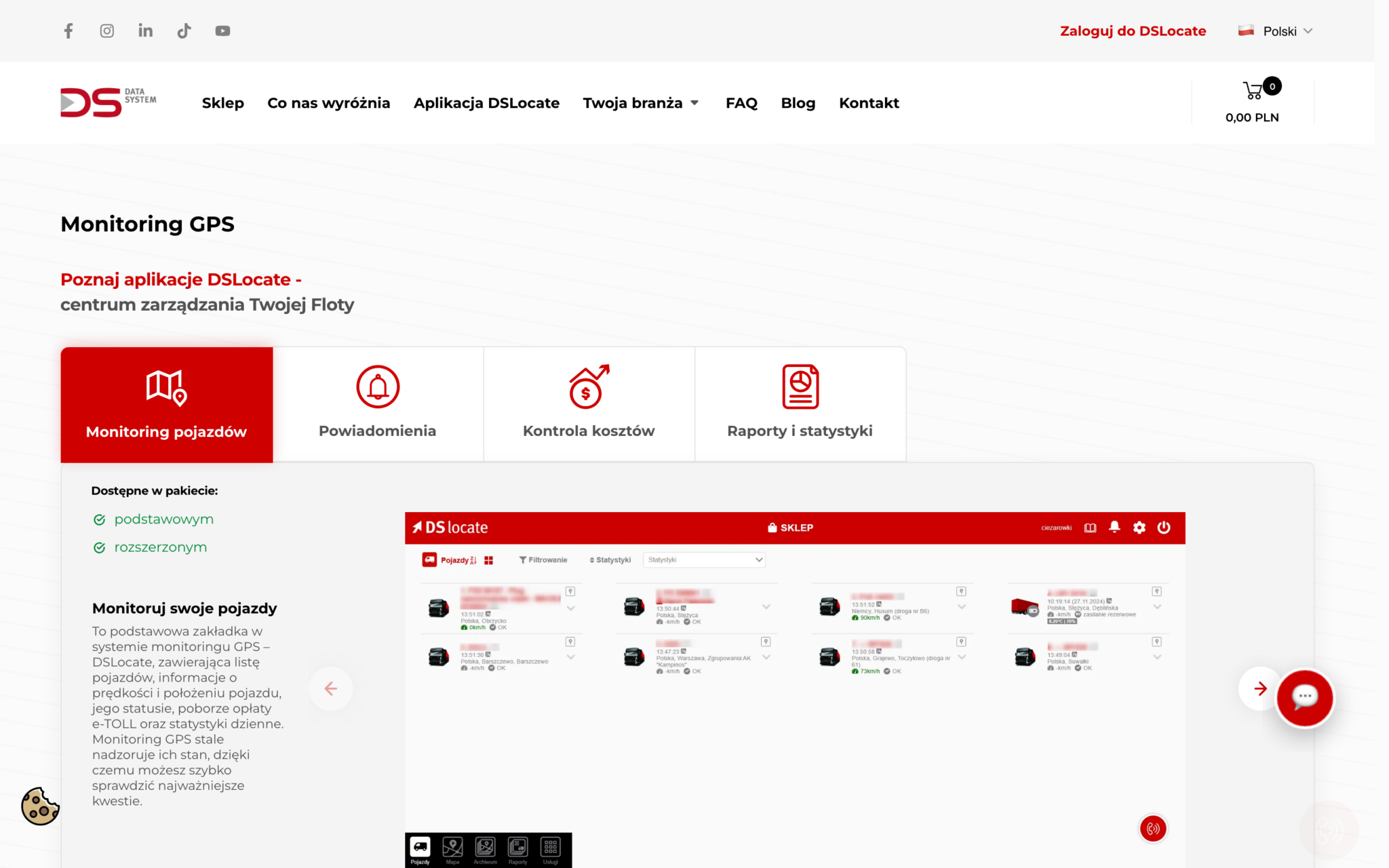Click the power logout icon in DSLocate header
Image resolution: width=1389 pixels, height=868 pixels.
[x=1164, y=527]
